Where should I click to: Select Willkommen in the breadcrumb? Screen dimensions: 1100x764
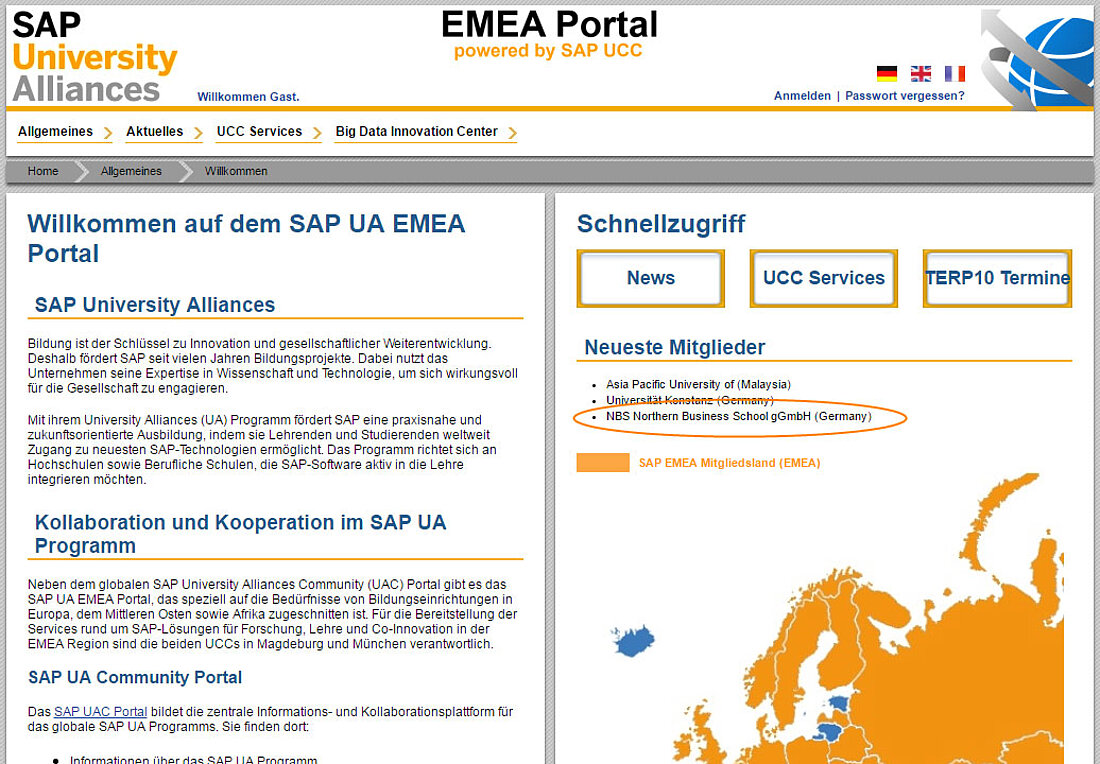(236, 171)
